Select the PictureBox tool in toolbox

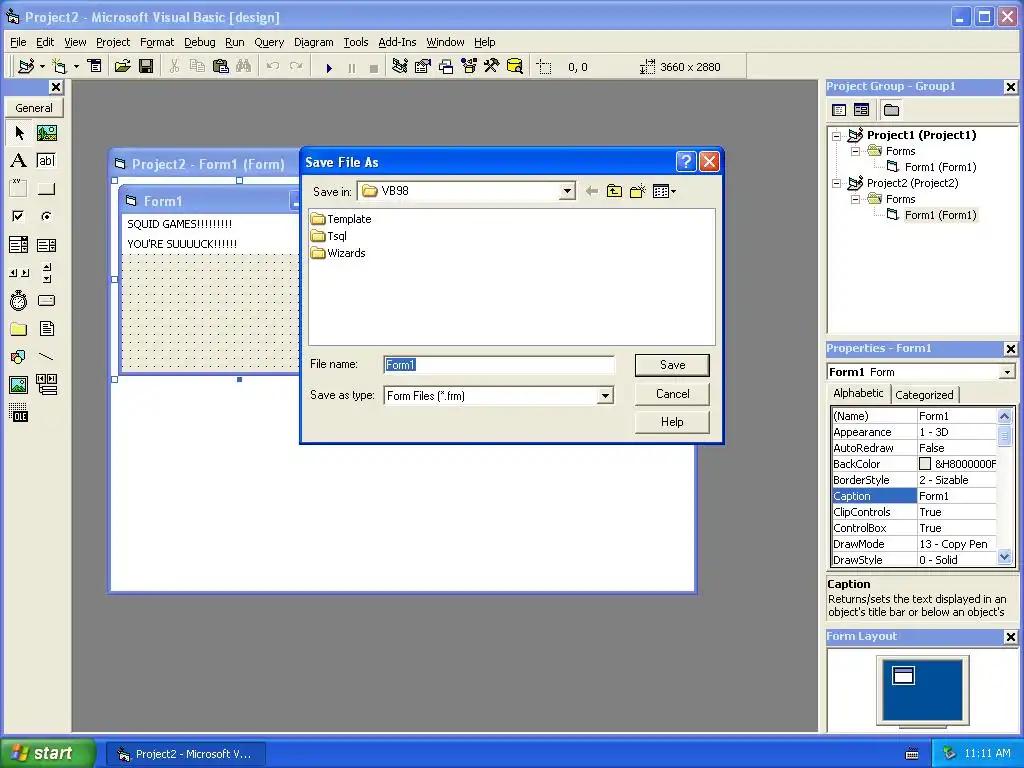[46, 133]
